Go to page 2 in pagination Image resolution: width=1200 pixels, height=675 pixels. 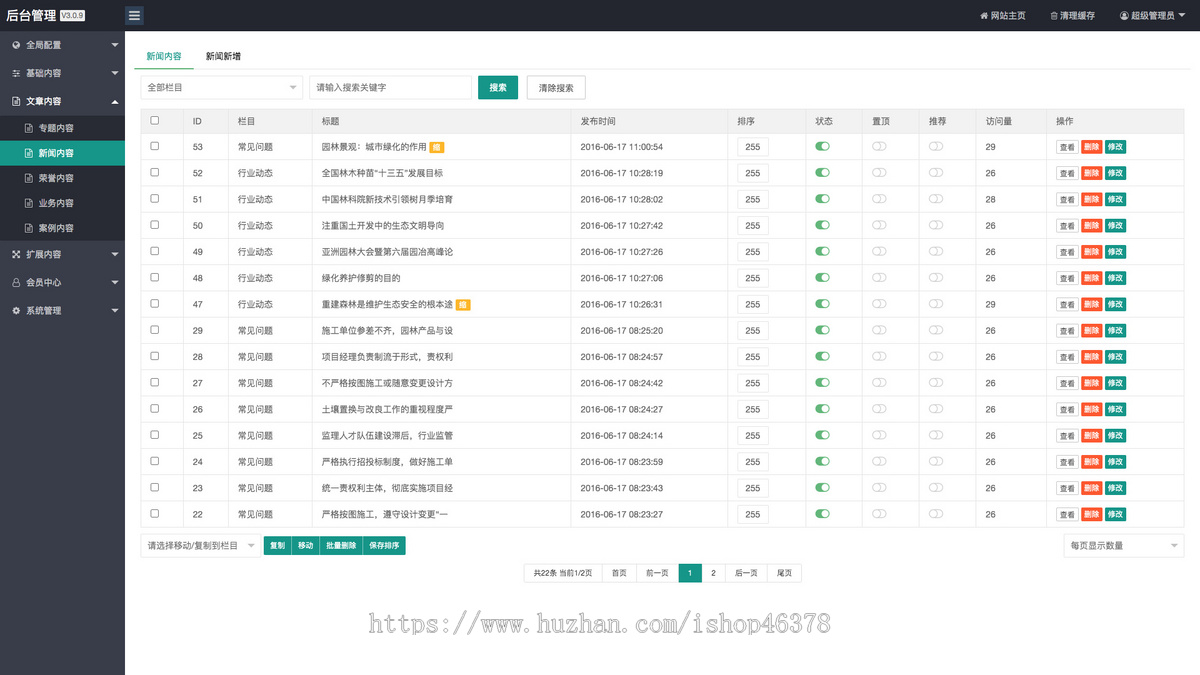tap(713, 573)
